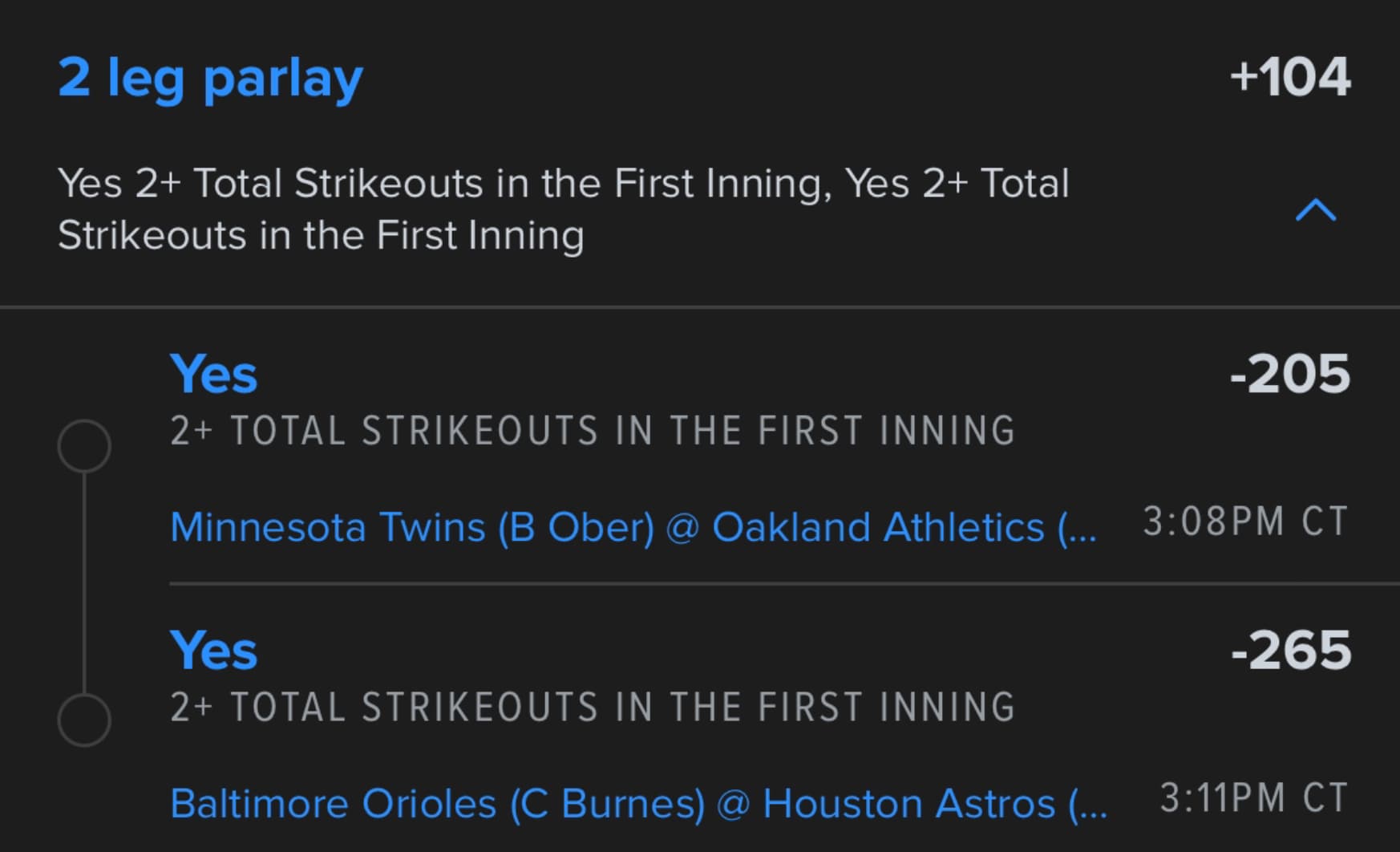Screen dimensions: 1400x852
Task: Click the status circle for the Twins leg
Action: 84,445
